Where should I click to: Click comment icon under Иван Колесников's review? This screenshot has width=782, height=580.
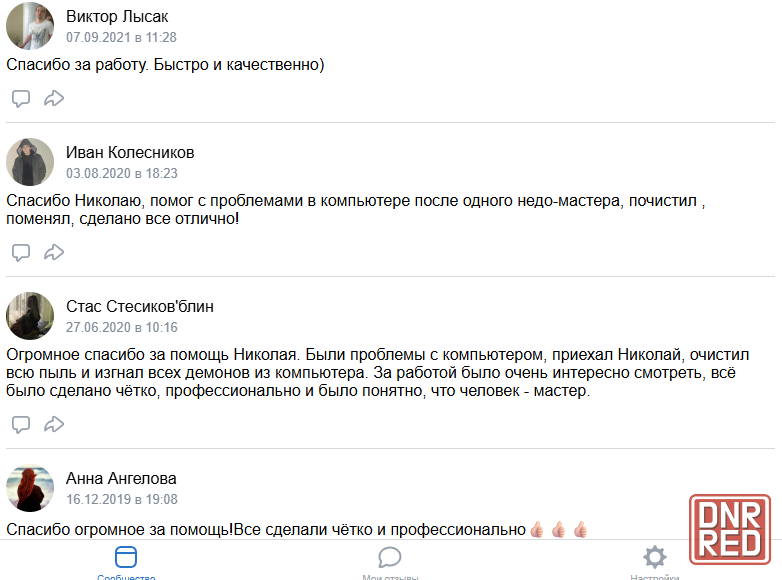[21, 252]
